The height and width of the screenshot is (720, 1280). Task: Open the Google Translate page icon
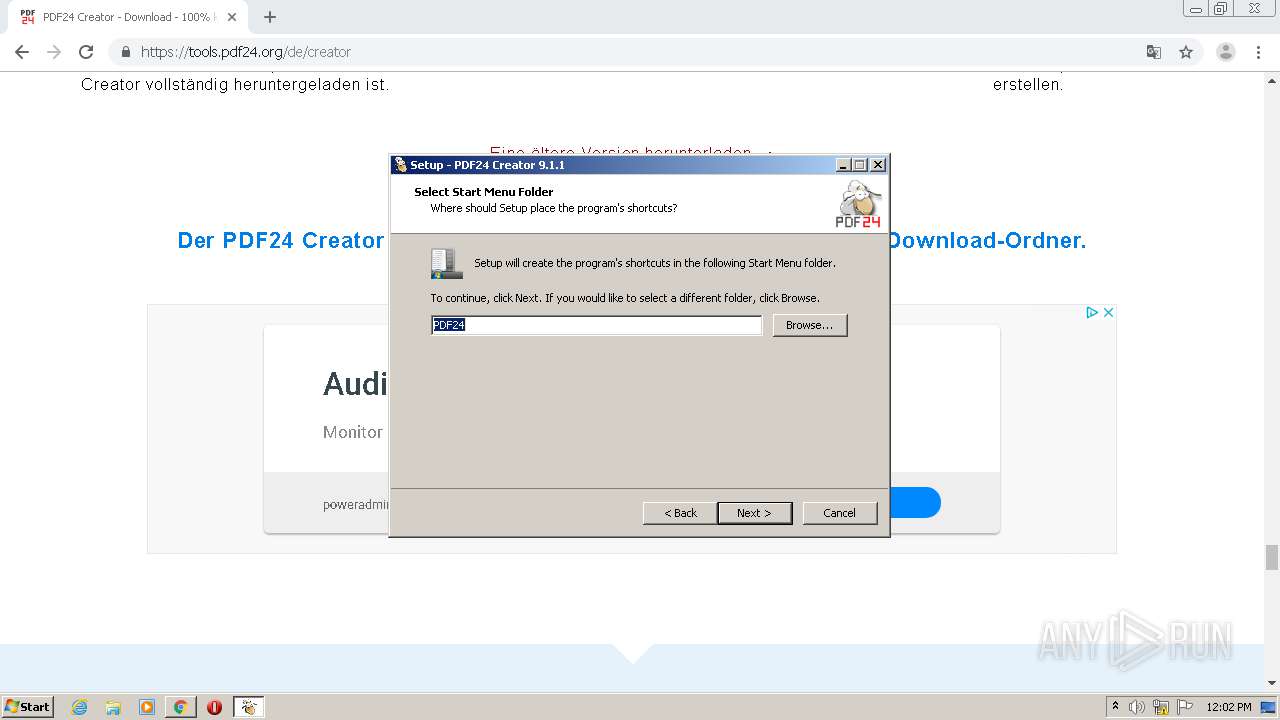pyautogui.click(x=1153, y=52)
